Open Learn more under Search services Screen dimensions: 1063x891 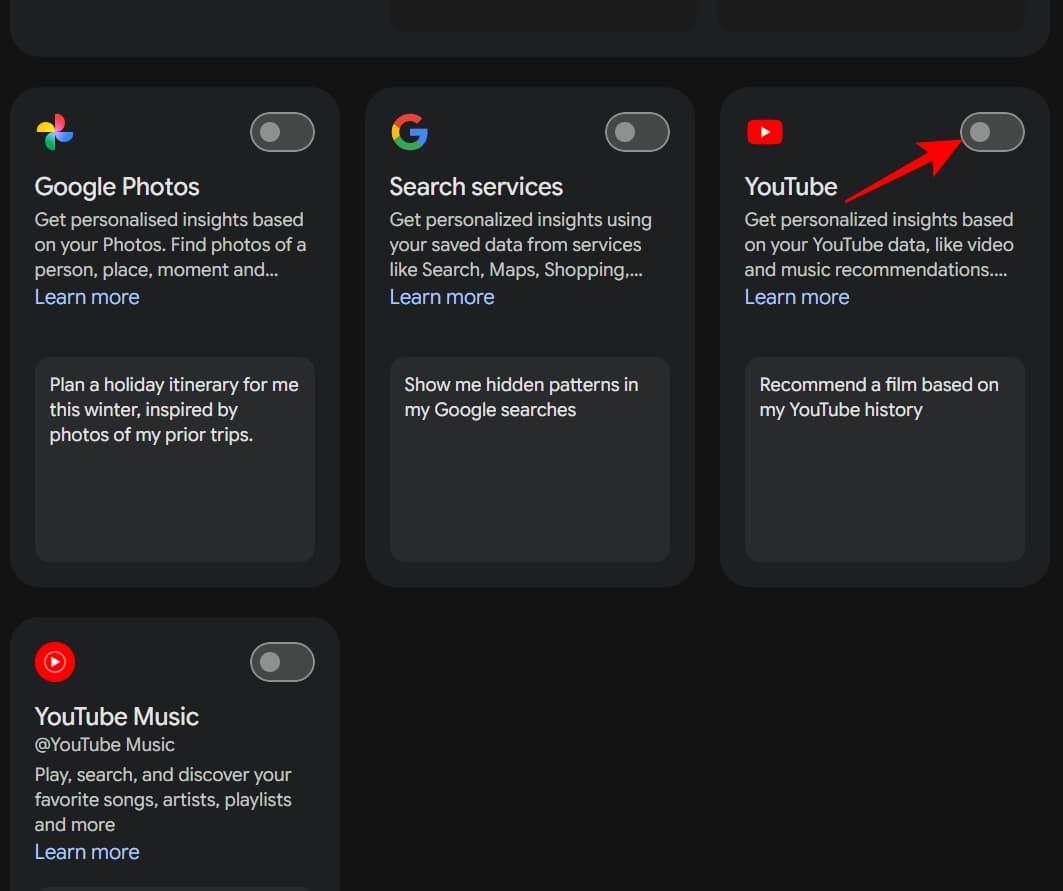click(441, 297)
